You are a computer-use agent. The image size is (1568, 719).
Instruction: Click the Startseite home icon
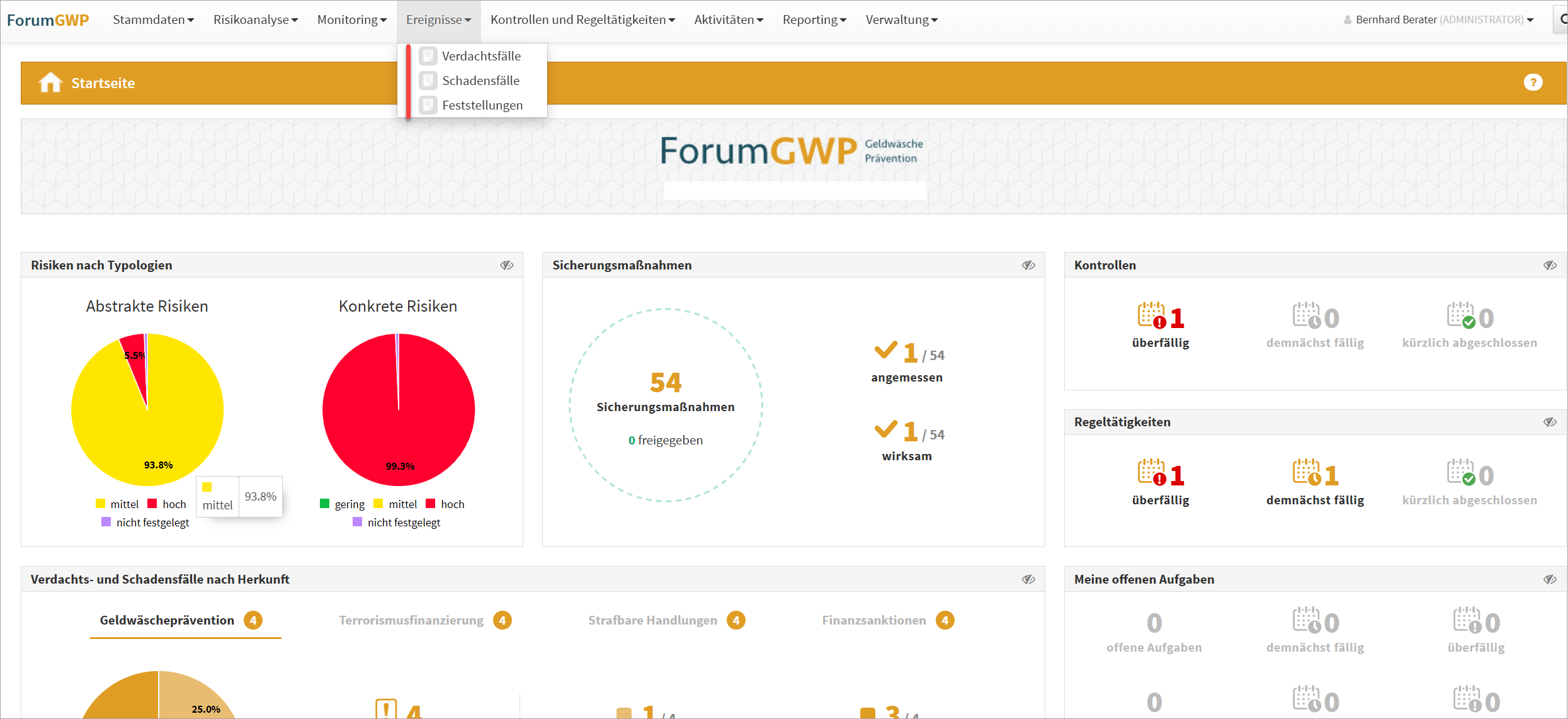[x=50, y=82]
